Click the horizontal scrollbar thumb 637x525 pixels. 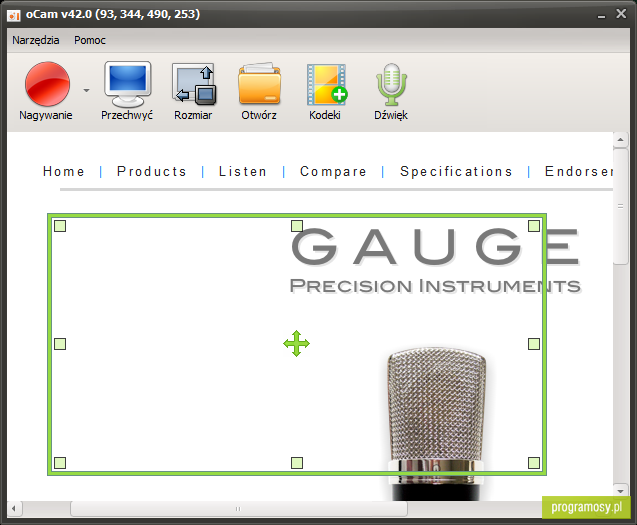(238, 509)
